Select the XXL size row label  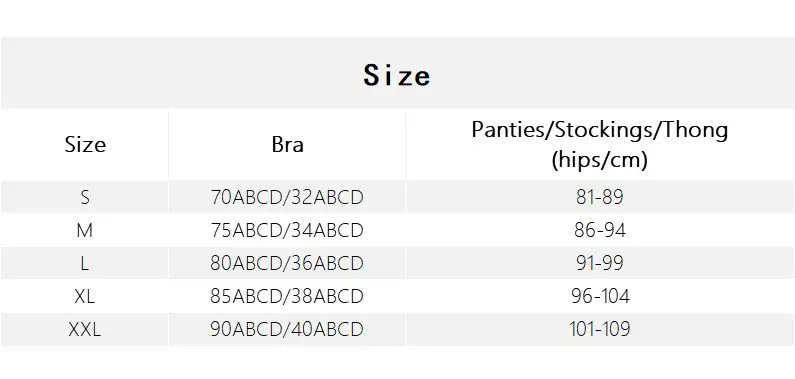[85, 329]
